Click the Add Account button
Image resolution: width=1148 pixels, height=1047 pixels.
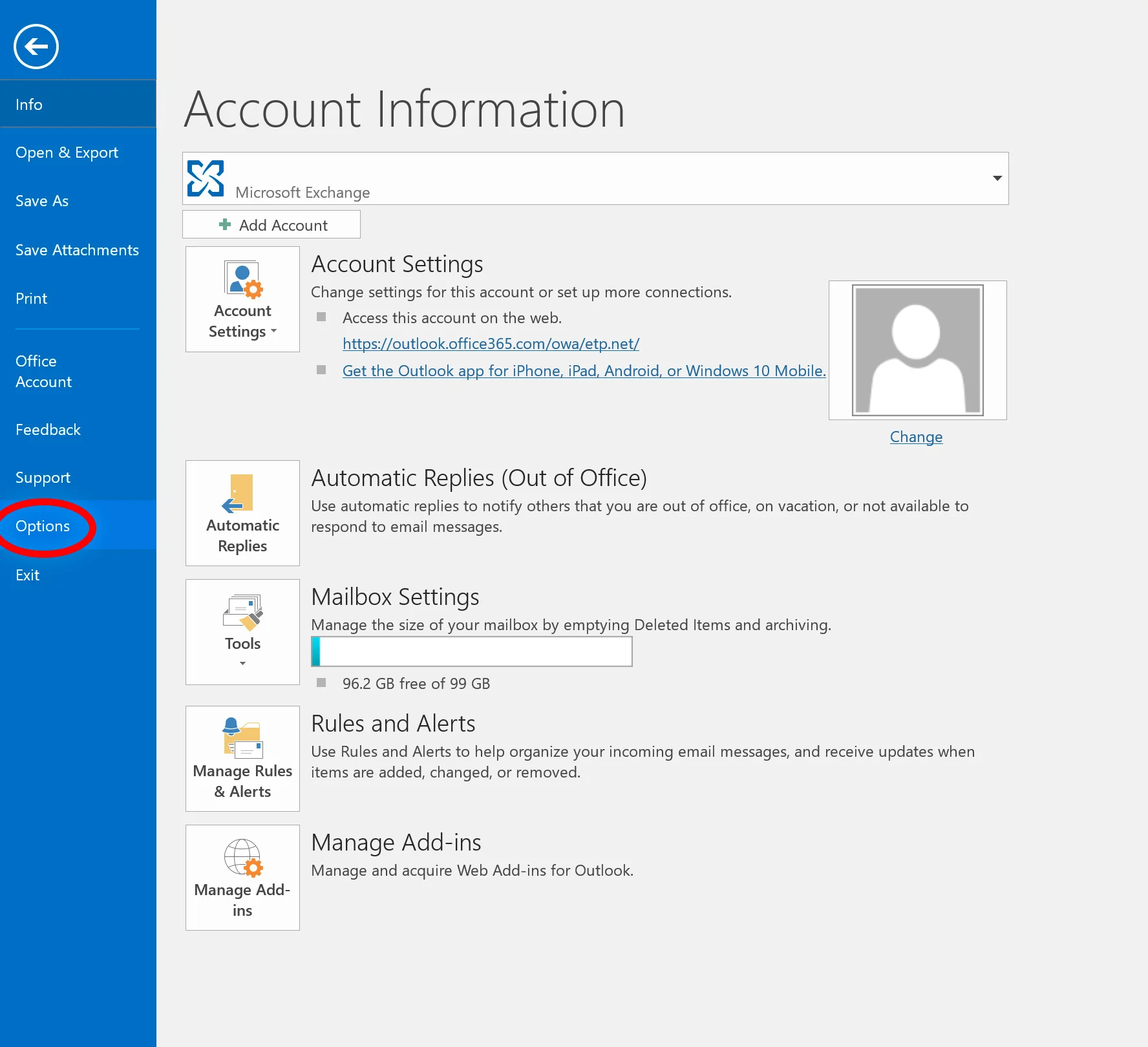pyautogui.click(x=271, y=224)
